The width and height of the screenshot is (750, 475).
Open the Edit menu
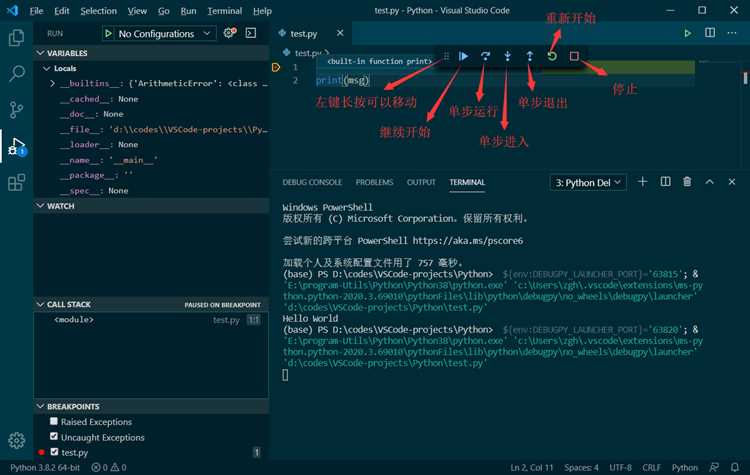pyautogui.click(x=62, y=11)
